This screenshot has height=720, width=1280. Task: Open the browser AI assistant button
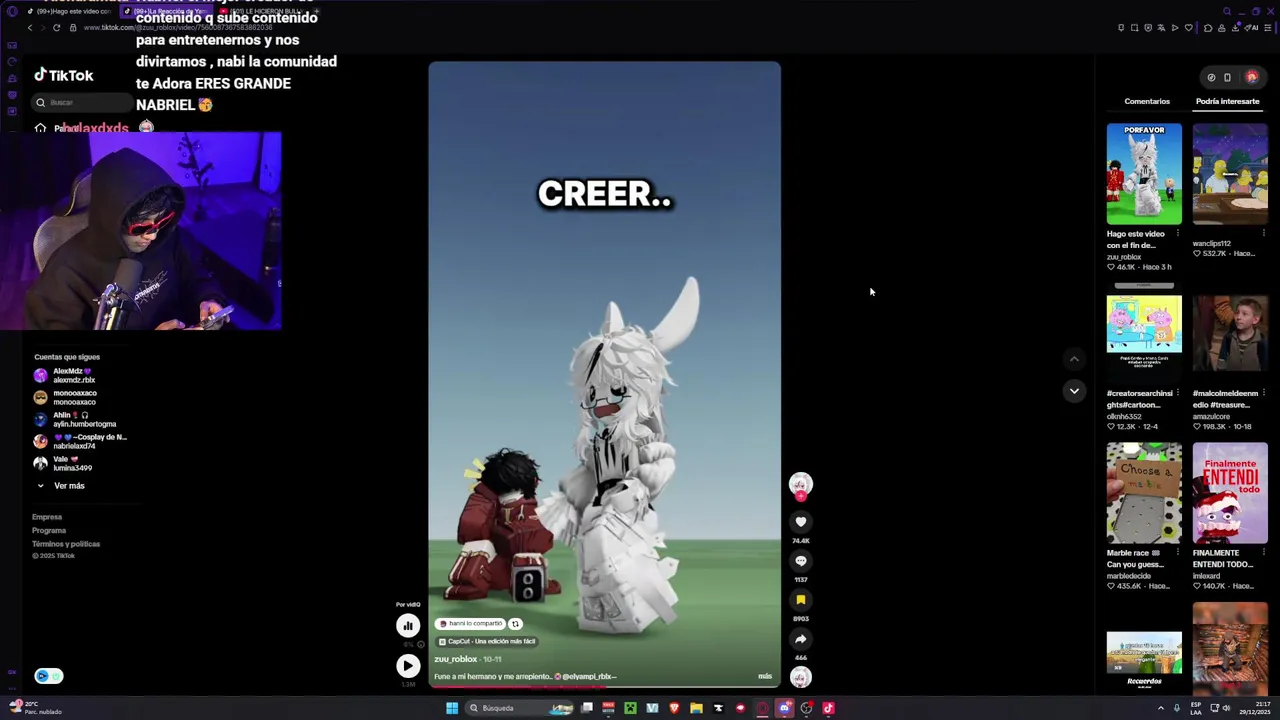click(1251, 28)
